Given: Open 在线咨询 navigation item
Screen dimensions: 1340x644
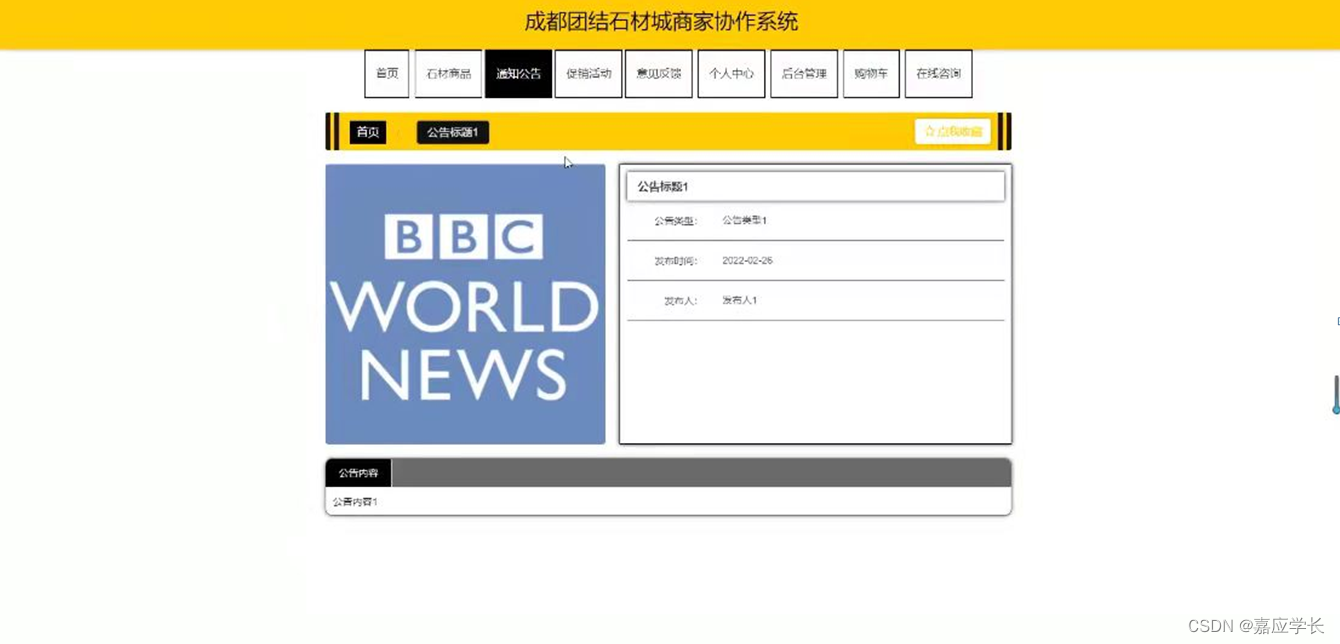Looking at the screenshot, I should 938,74.
